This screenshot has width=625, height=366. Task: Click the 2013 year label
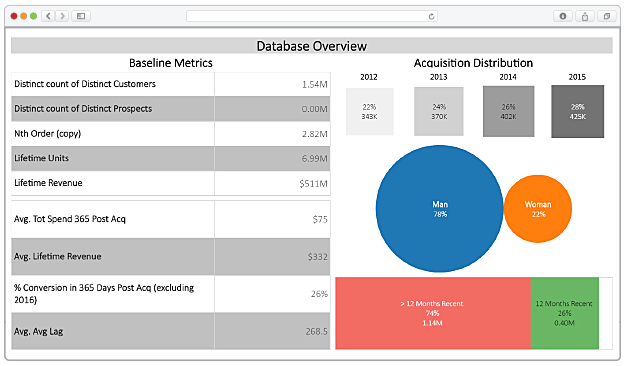point(438,77)
